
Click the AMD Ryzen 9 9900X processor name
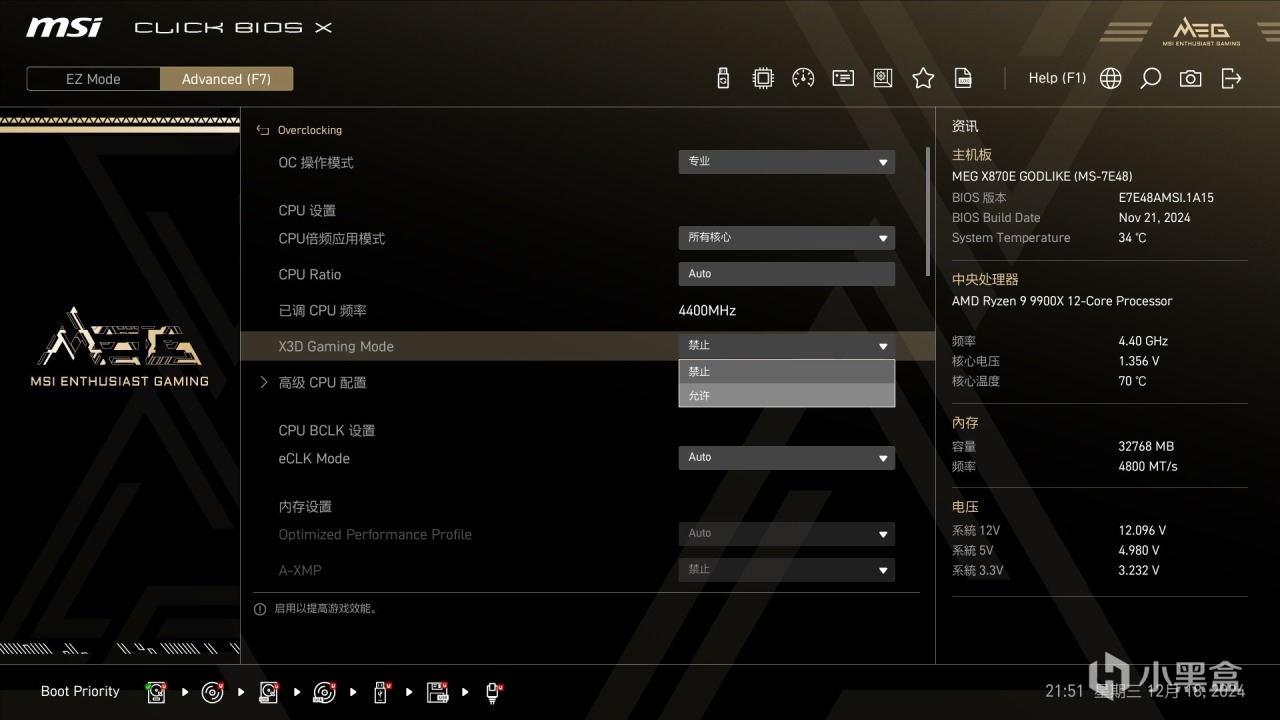pyautogui.click(x=1062, y=301)
